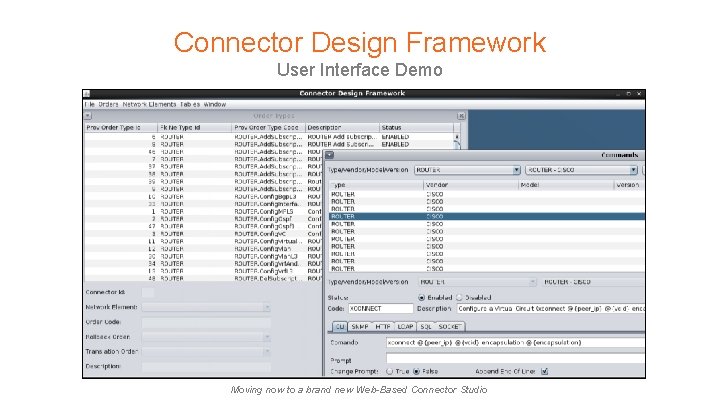The image size is (720, 405).
Task: Sort Commands table by Vendor column
Action: (x=471, y=185)
